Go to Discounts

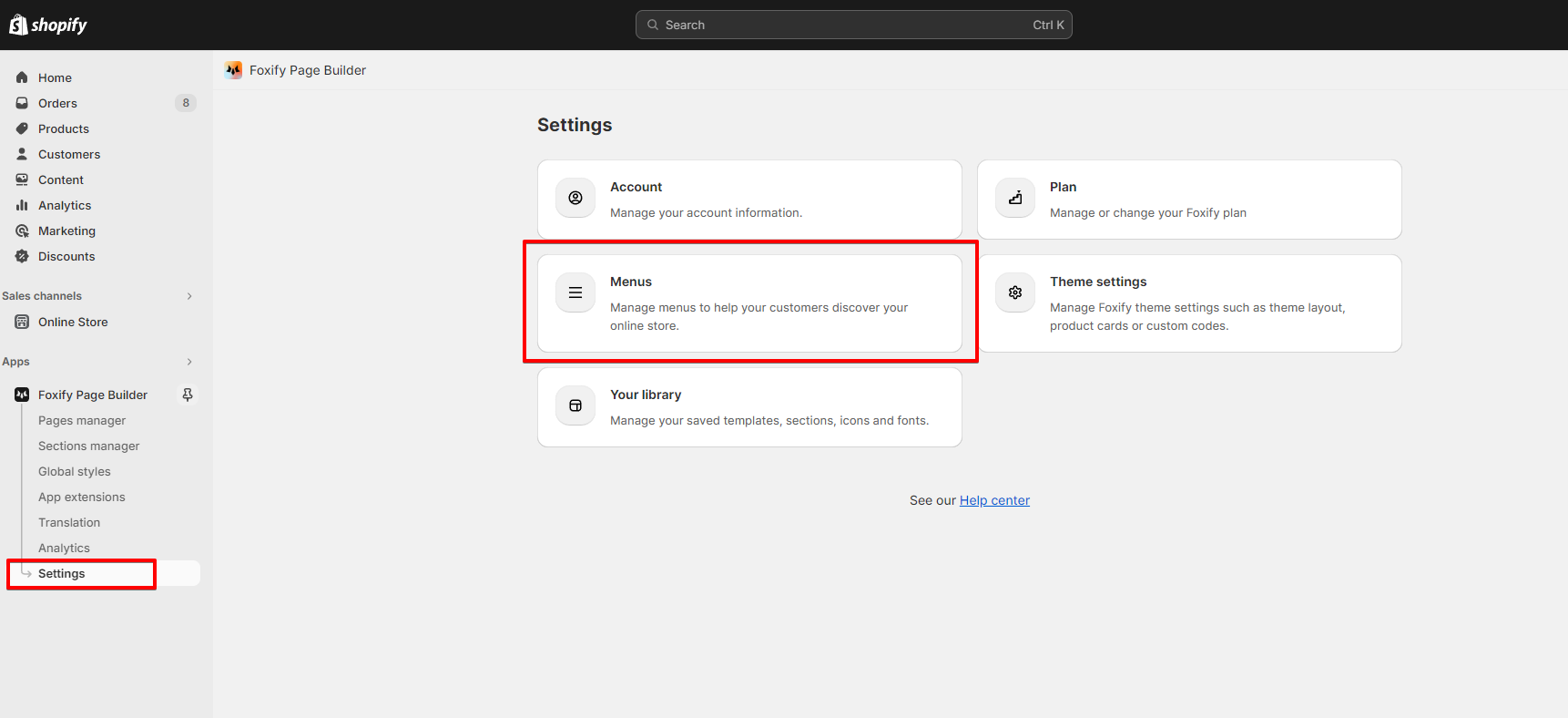(66, 256)
